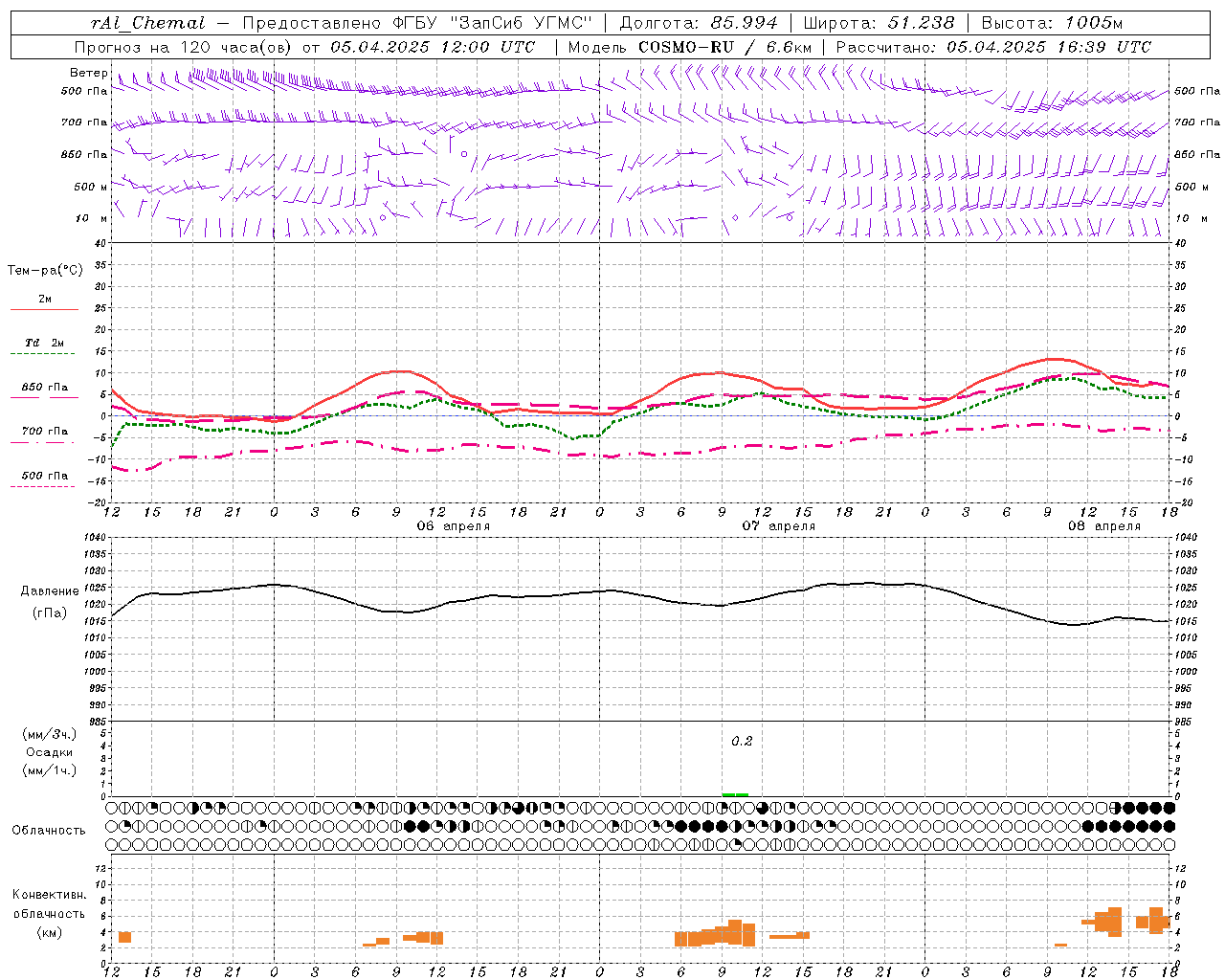This screenshot has width=1225, height=980.
Task: Click the 0.2 precipitation value
Action: click(742, 742)
